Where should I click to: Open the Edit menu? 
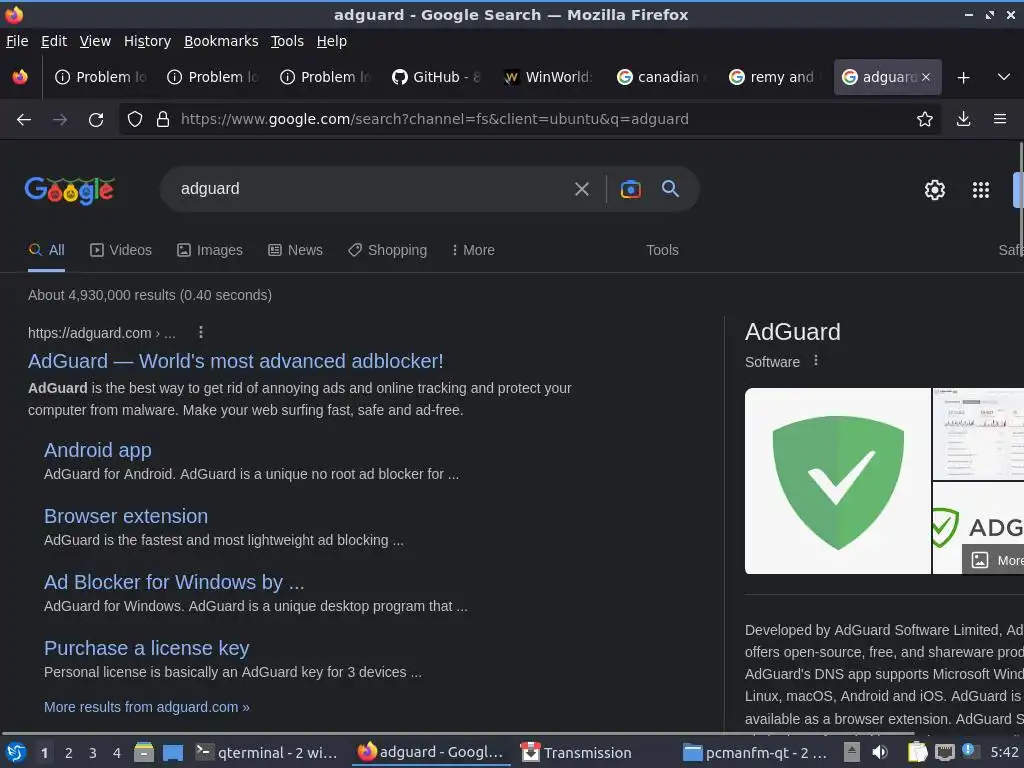pyautogui.click(x=54, y=41)
